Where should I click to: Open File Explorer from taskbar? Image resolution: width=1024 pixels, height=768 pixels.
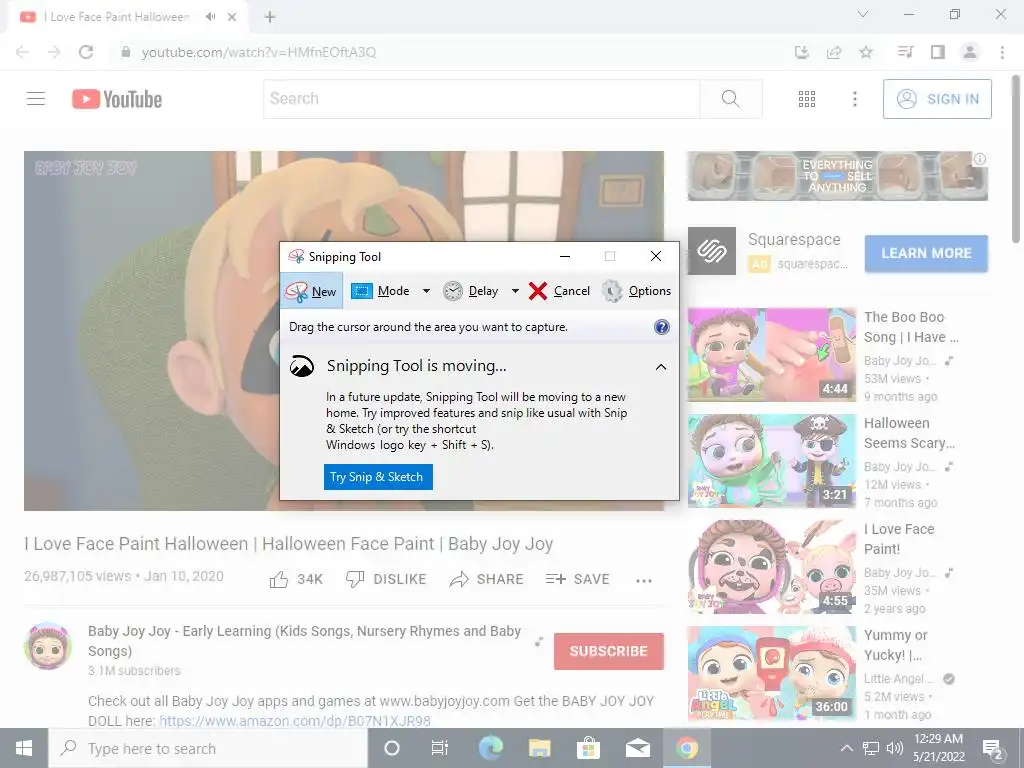[539, 748]
